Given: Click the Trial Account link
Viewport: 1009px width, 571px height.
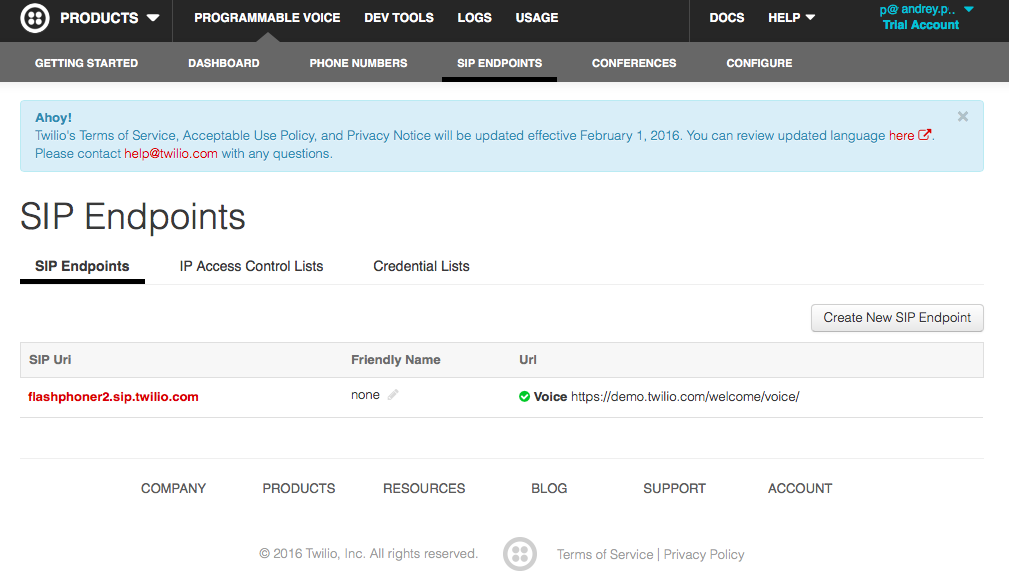Looking at the screenshot, I should coord(920,25).
